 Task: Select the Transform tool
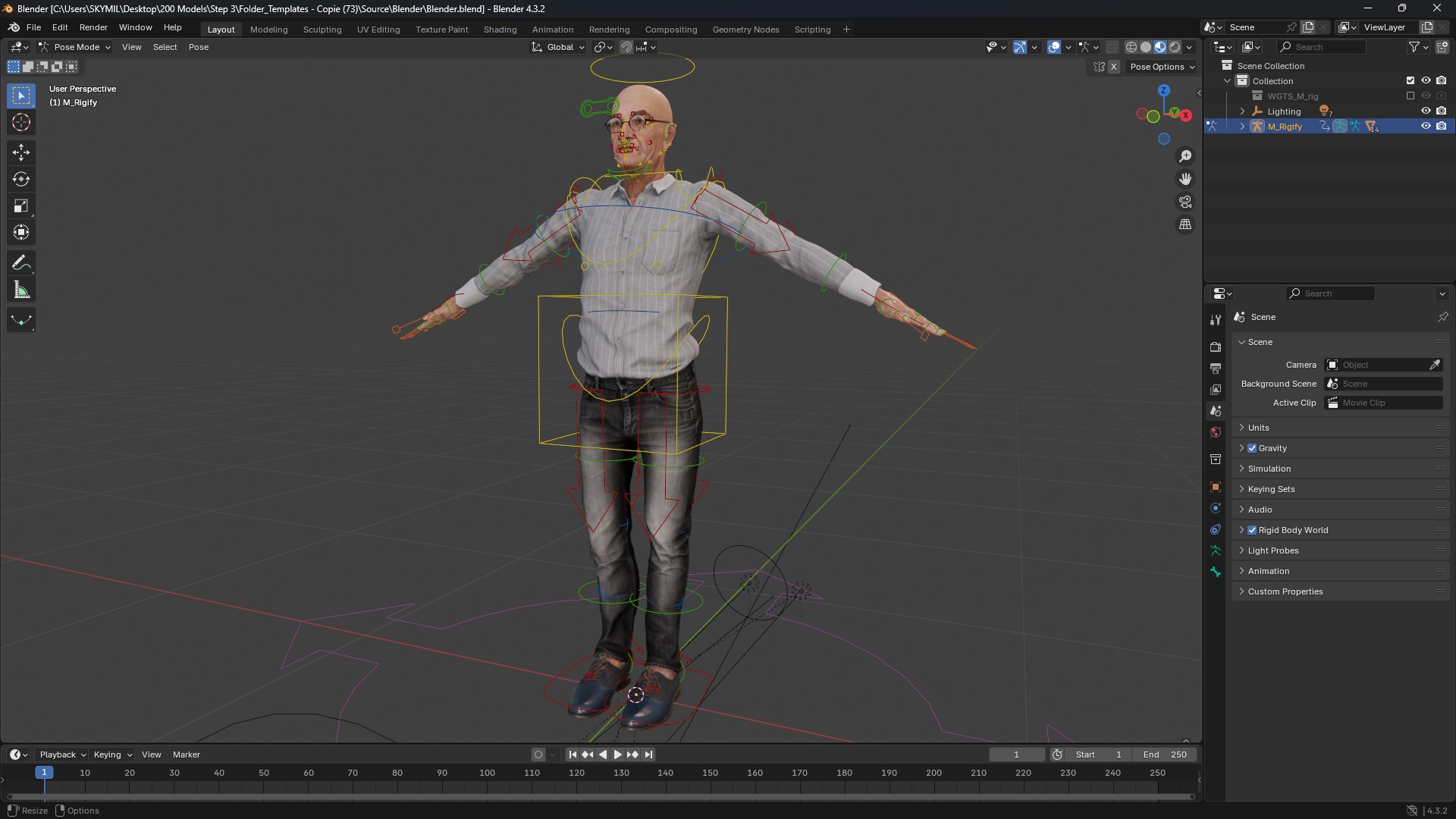pos(21,232)
